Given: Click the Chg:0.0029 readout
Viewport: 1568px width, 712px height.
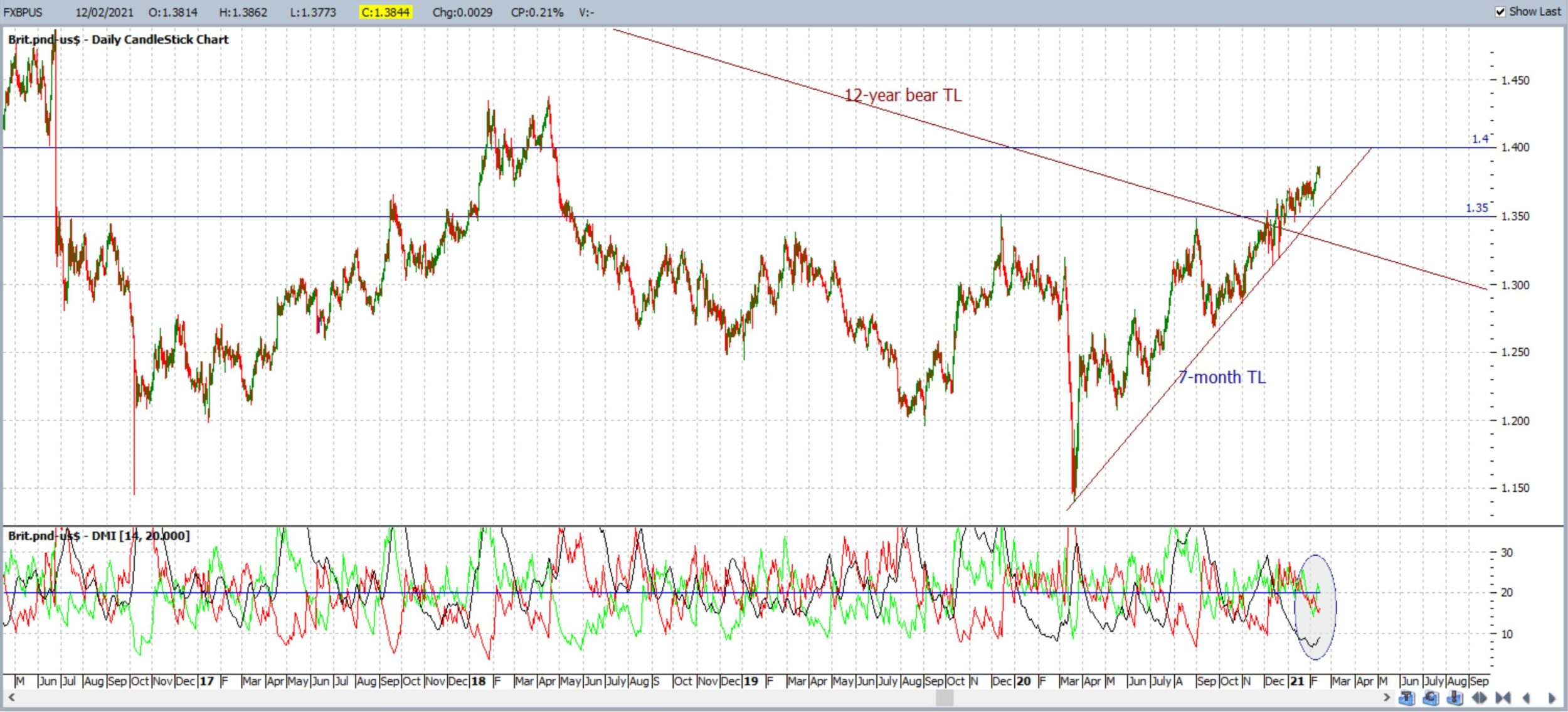Looking at the screenshot, I should (462, 13).
